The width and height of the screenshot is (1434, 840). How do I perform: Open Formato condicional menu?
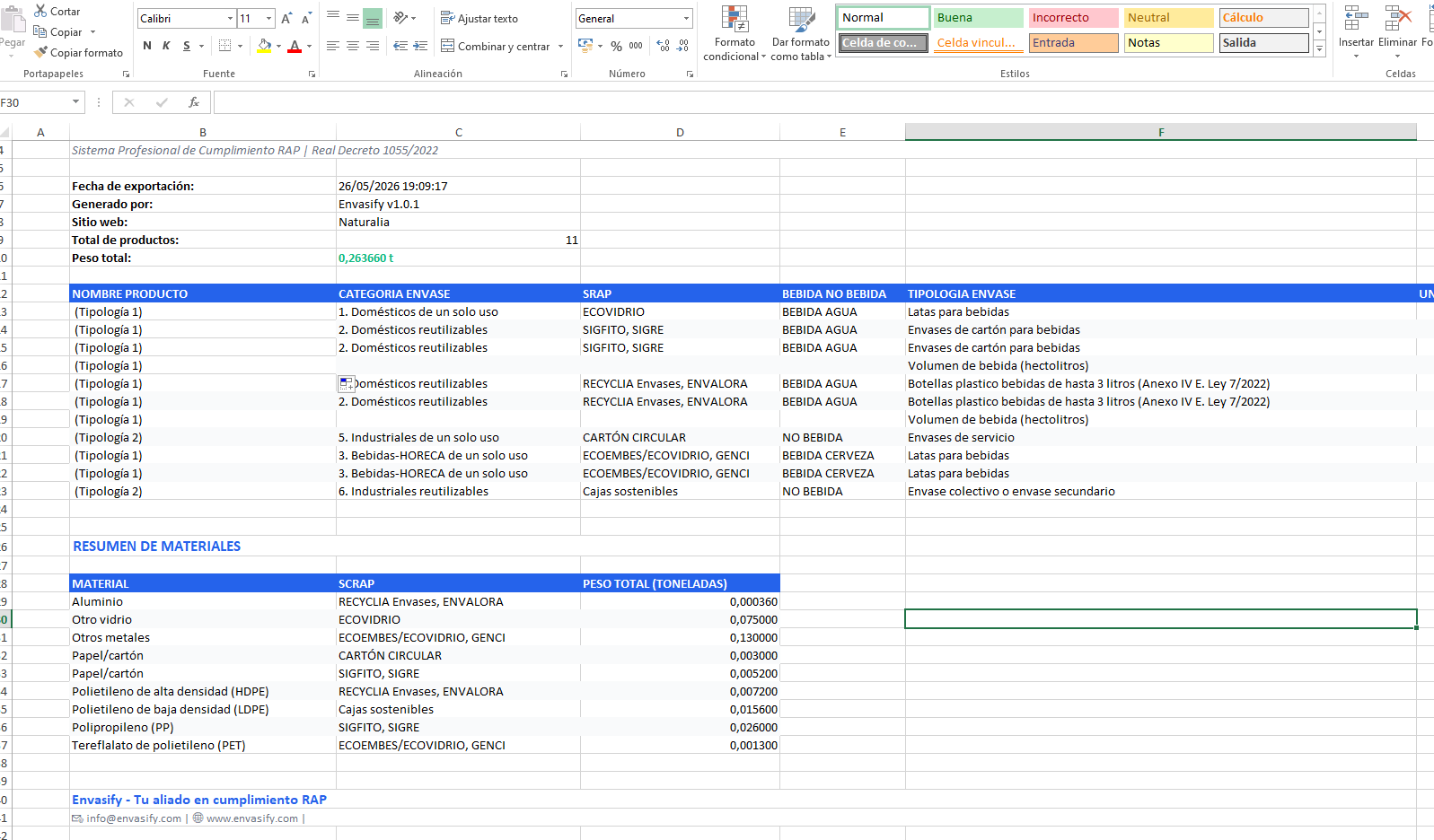(735, 34)
